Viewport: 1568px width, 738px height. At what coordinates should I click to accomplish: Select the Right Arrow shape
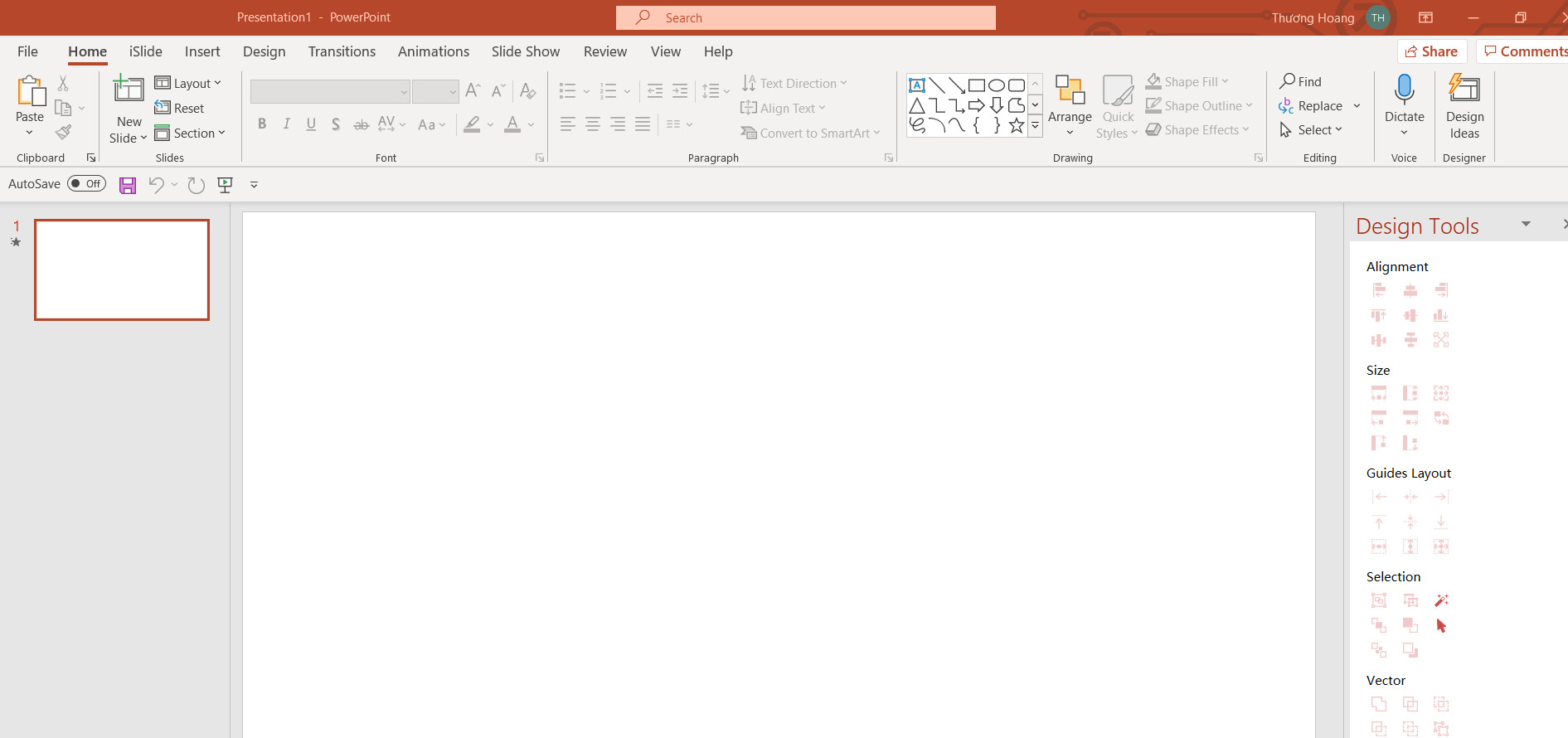pos(977,105)
